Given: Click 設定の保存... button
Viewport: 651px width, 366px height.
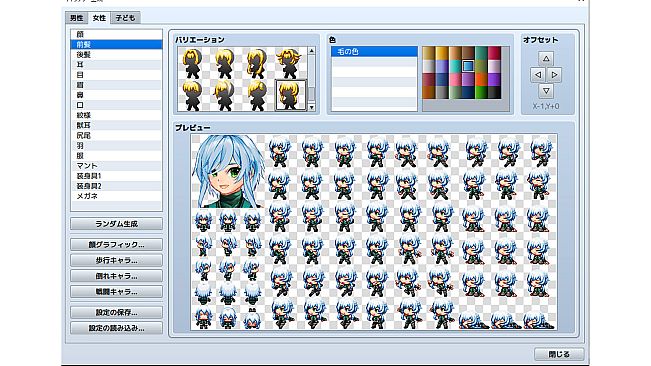Looking at the screenshot, I should tap(116, 312).
